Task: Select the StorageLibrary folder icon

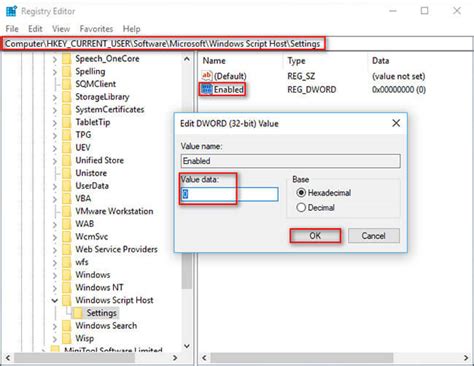Action: pos(67,97)
